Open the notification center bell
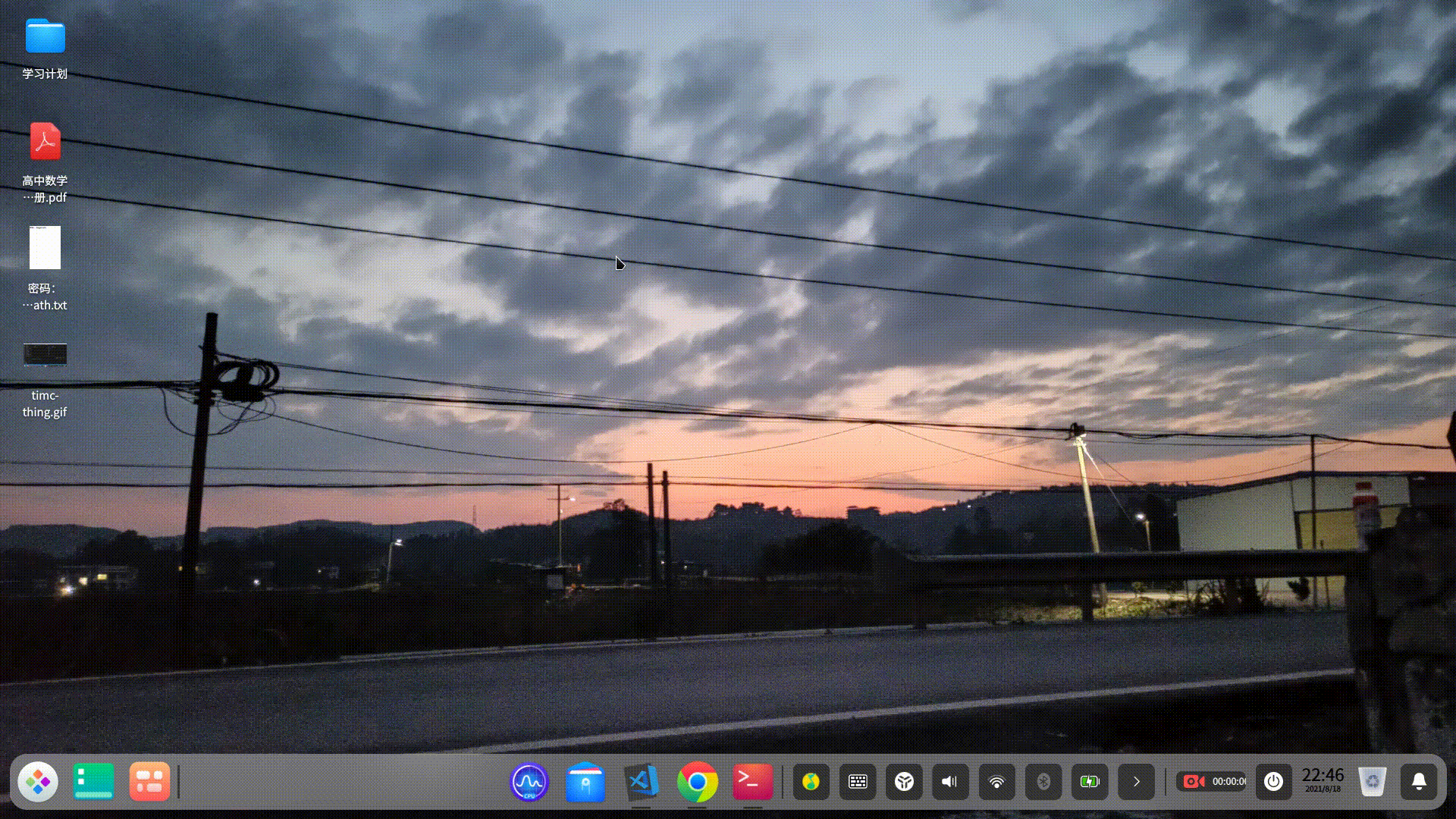The image size is (1456, 819). tap(1419, 781)
